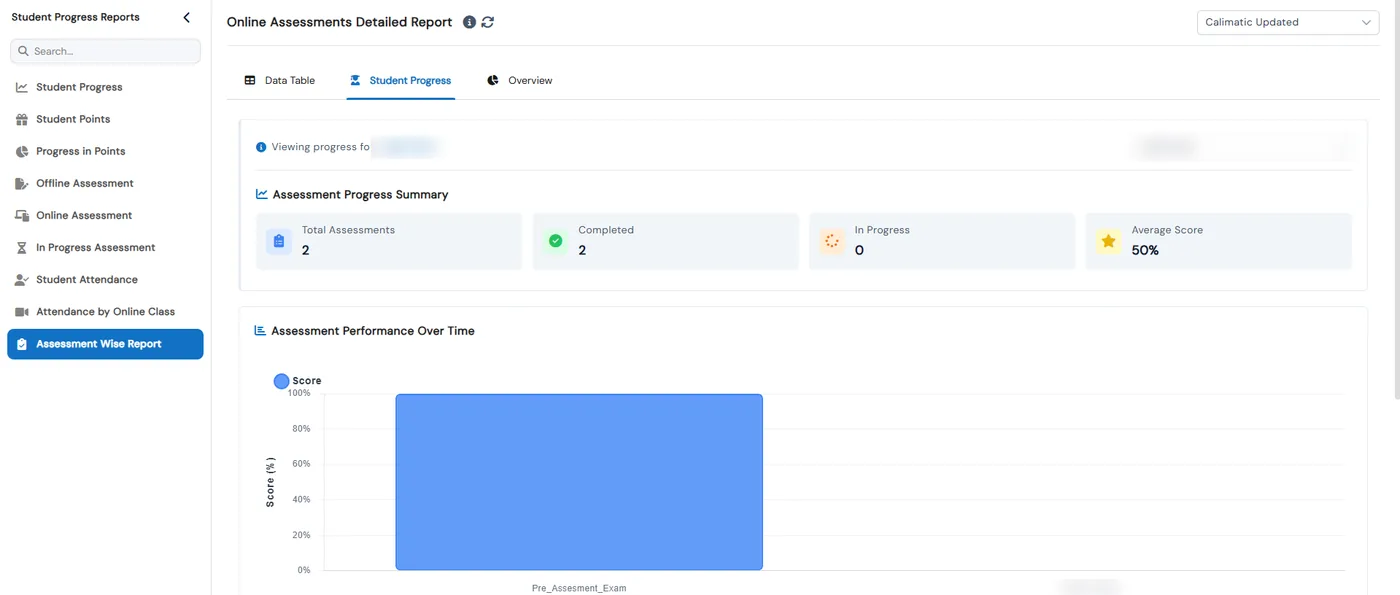The image size is (1400, 595).
Task: Click the Offline Assessment document icon
Action: coord(22,183)
